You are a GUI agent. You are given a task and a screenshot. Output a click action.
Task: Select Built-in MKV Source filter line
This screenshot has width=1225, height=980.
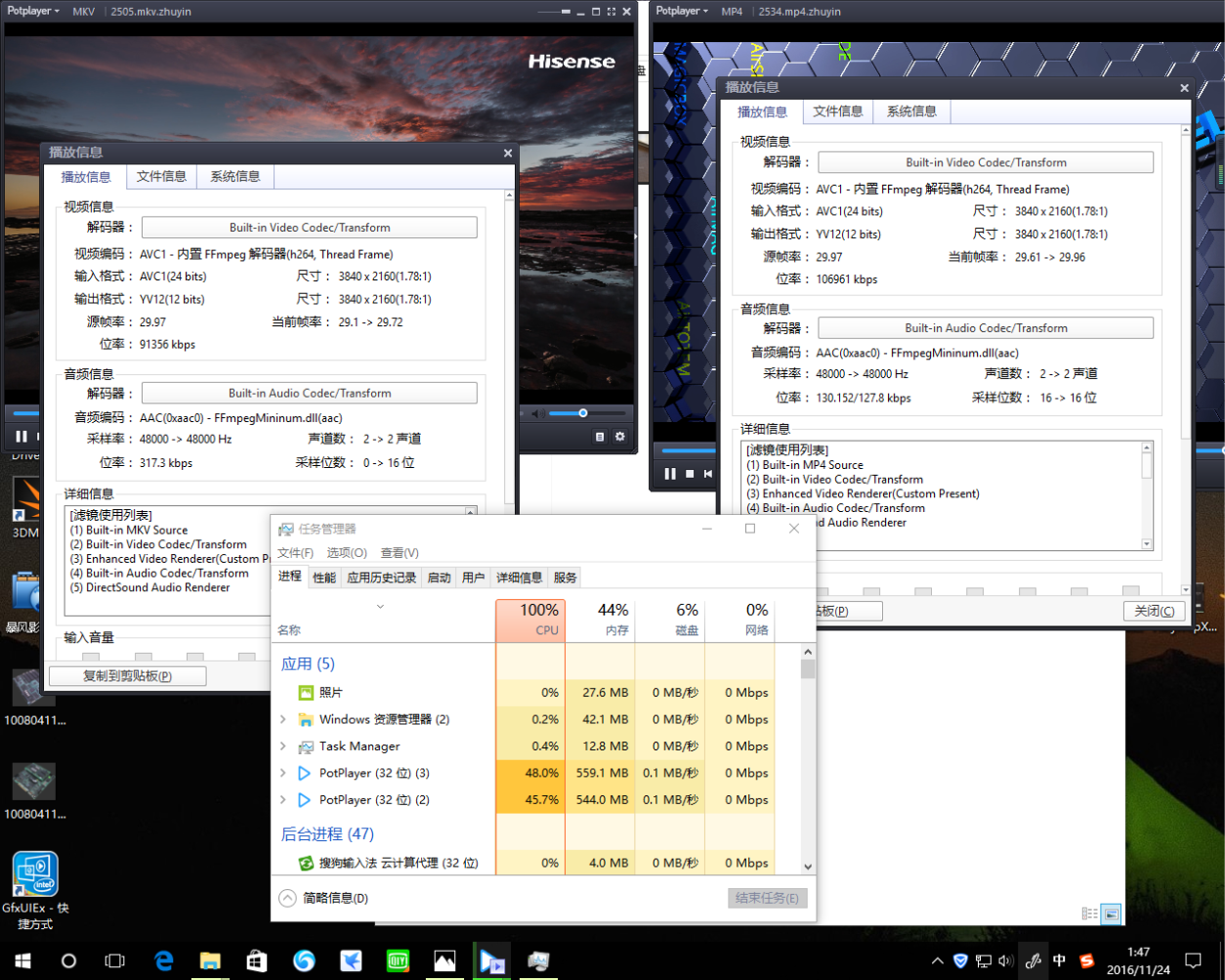[129, 531]
